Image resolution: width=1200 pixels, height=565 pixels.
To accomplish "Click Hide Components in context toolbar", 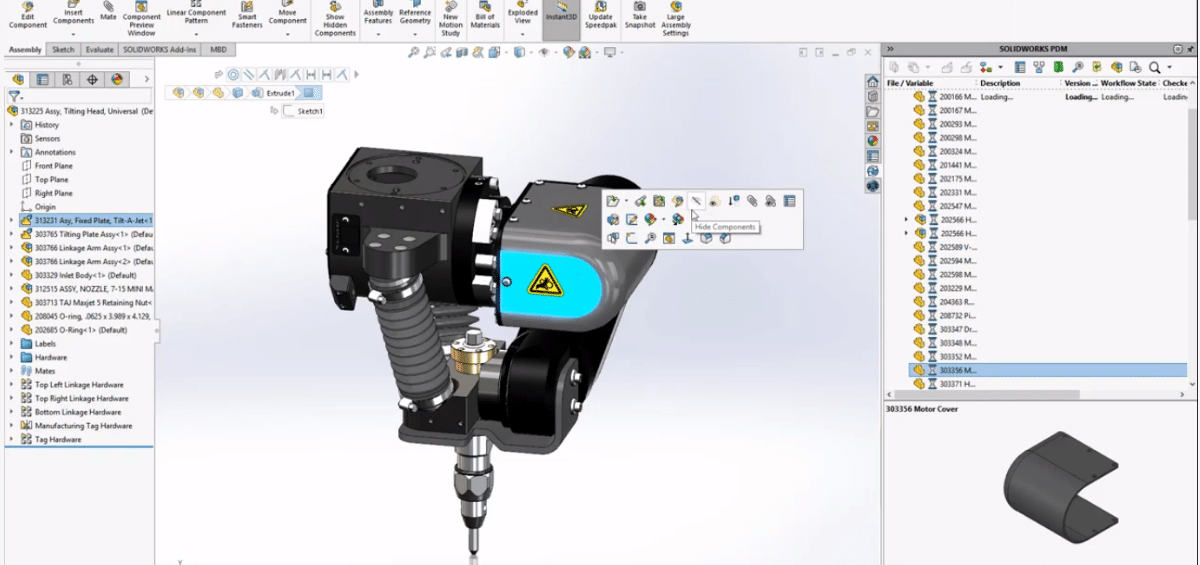I will tap(696, 201).
